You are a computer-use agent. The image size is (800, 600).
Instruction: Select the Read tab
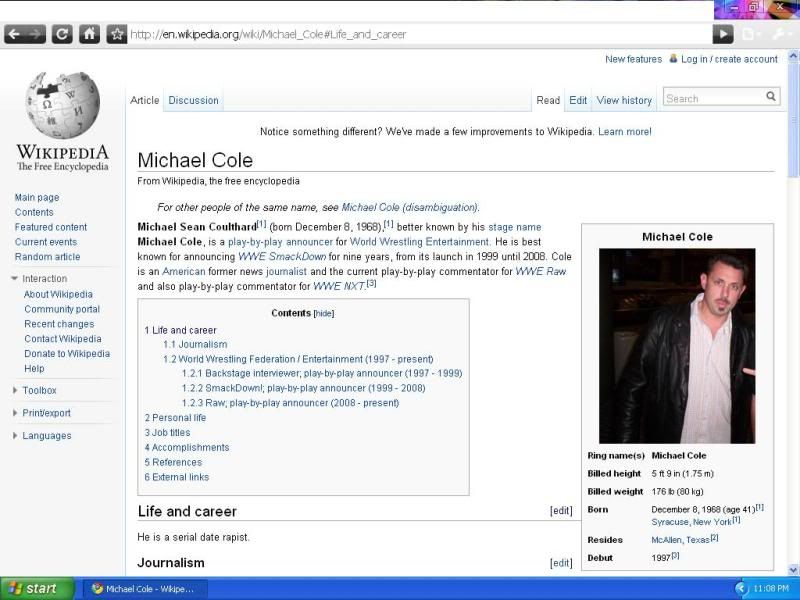(x=548, y=101)
